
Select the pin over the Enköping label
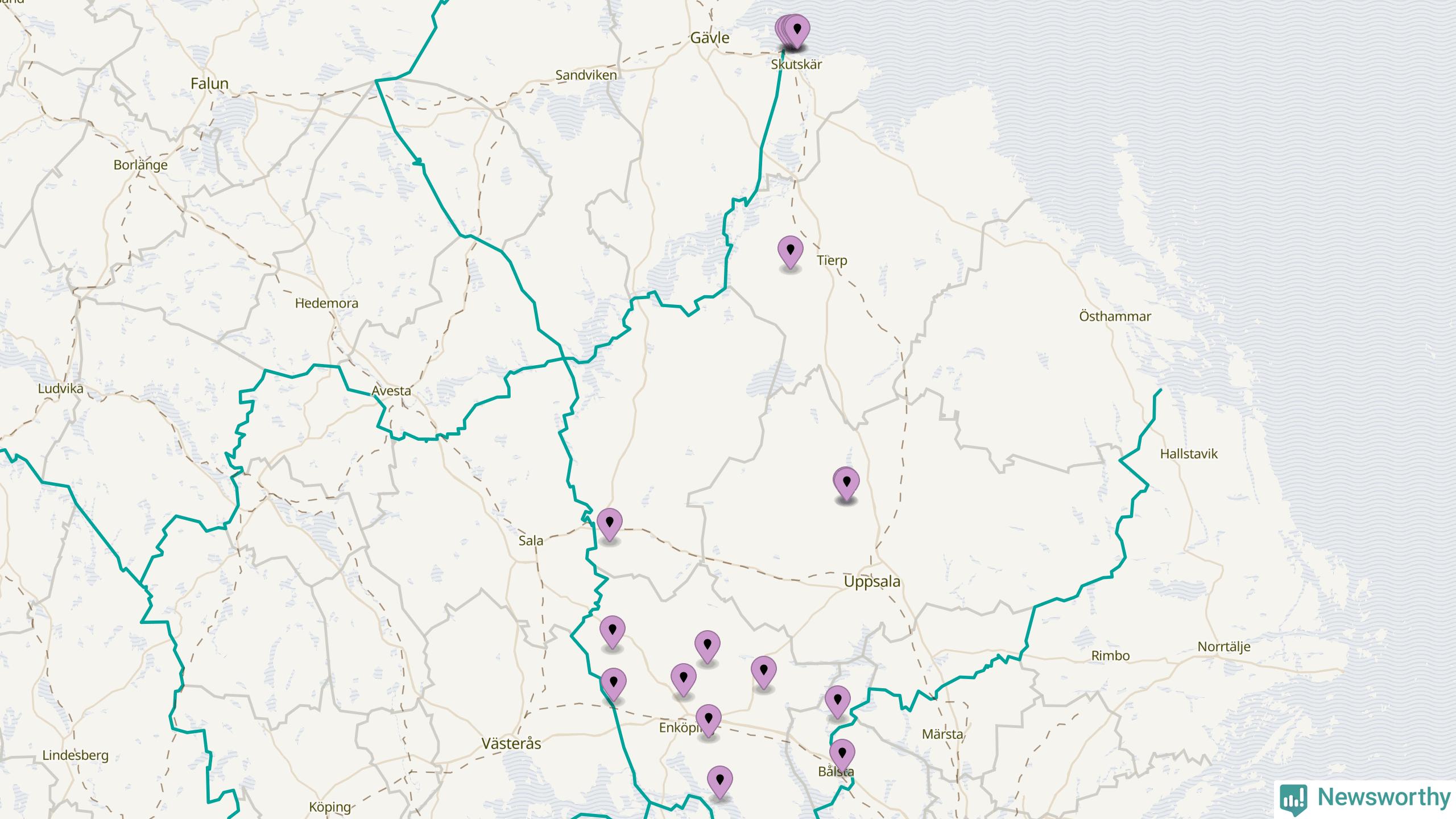tap(708, 721)
